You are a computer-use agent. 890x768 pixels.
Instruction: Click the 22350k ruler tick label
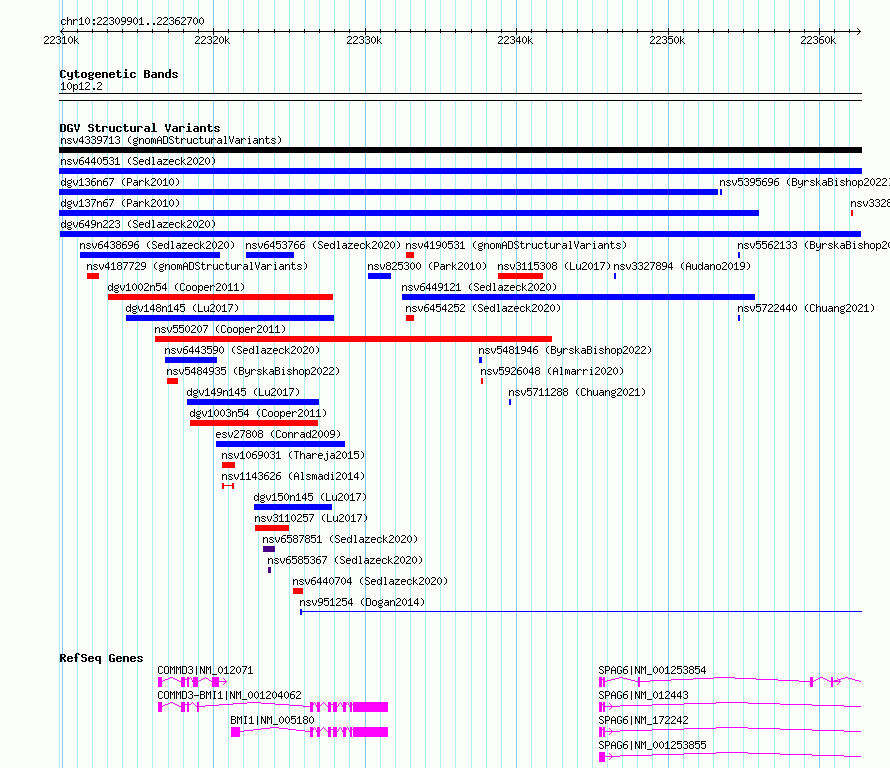point(667,40)
